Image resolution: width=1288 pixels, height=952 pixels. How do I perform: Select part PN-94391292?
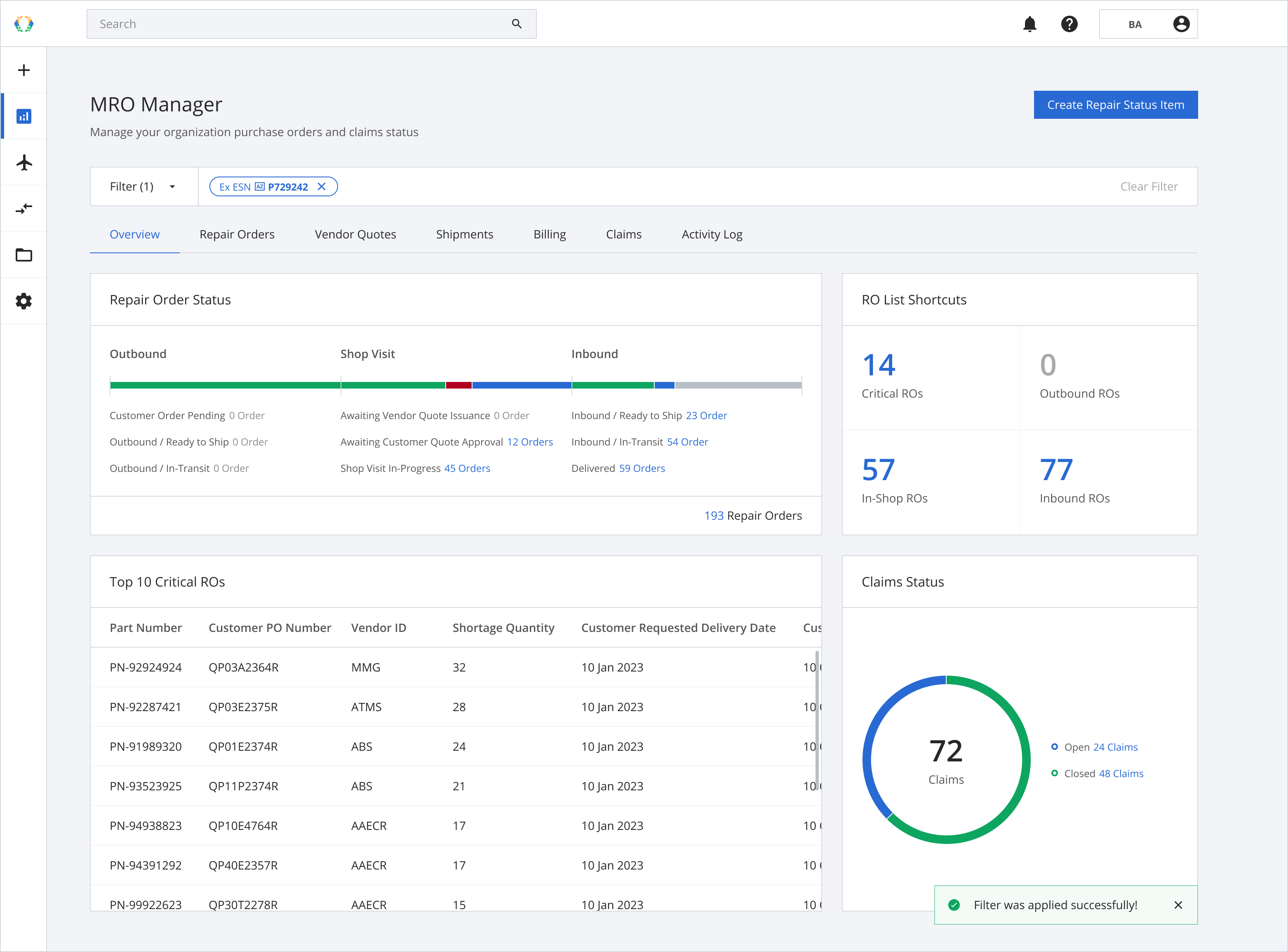(x=145, y=865)
